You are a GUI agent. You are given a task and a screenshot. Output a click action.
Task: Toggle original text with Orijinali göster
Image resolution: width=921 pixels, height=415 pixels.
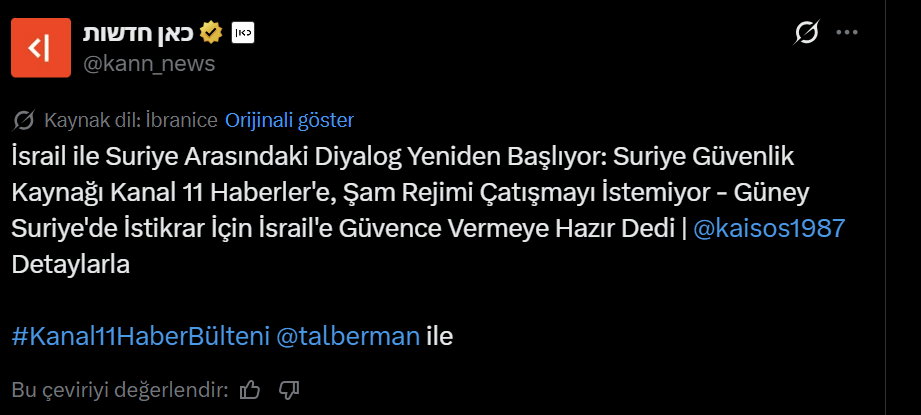[290, 121]
